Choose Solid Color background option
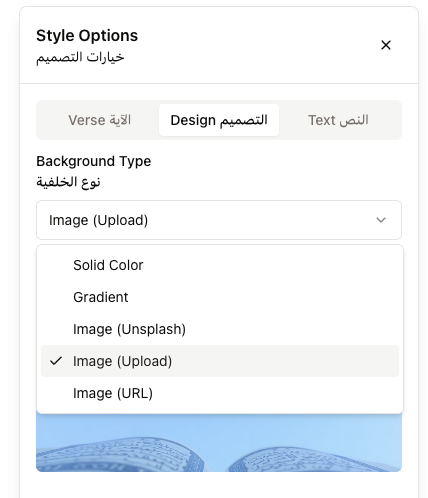This screenshot has width=428, height=498. click(x=220, y=265)
